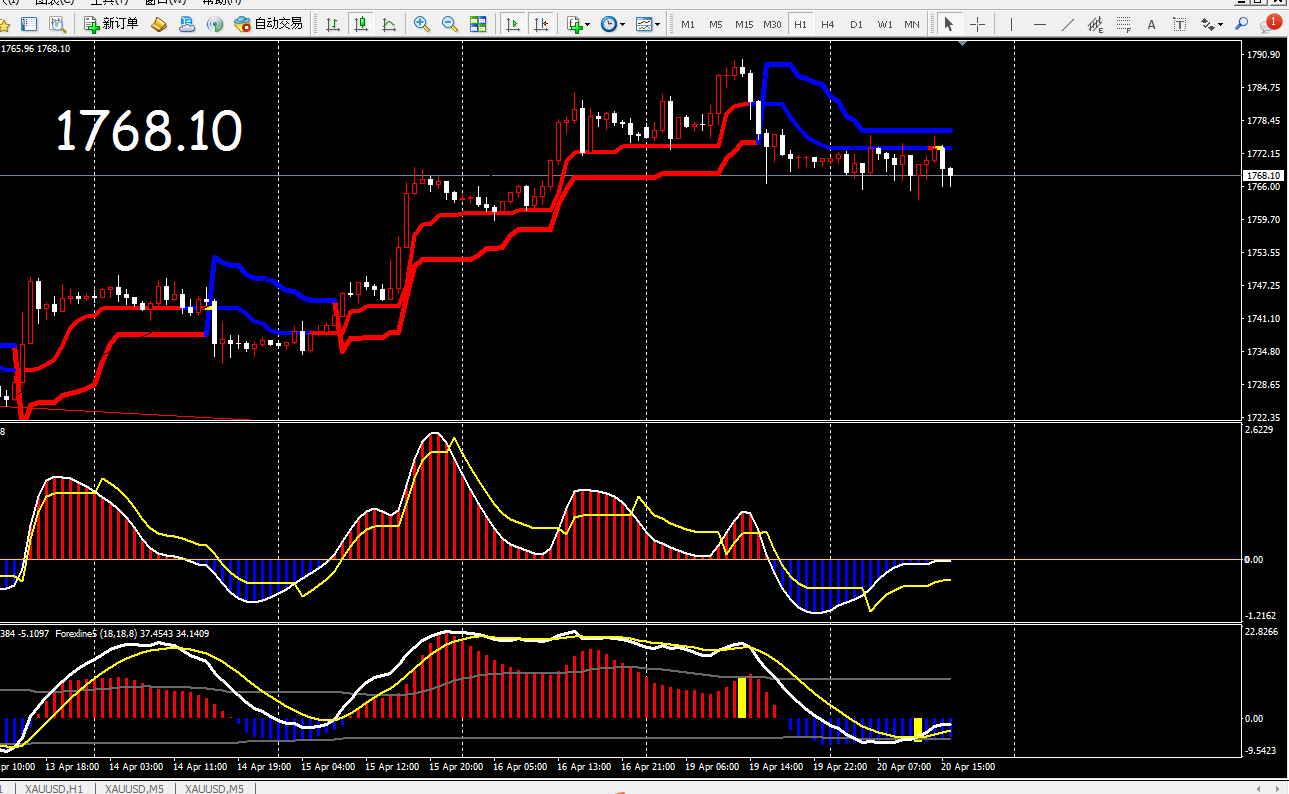Viewport: 1289px width, 794px height.
Task: Enable the chart shift toggle
Action: click(x=540, y=24)
